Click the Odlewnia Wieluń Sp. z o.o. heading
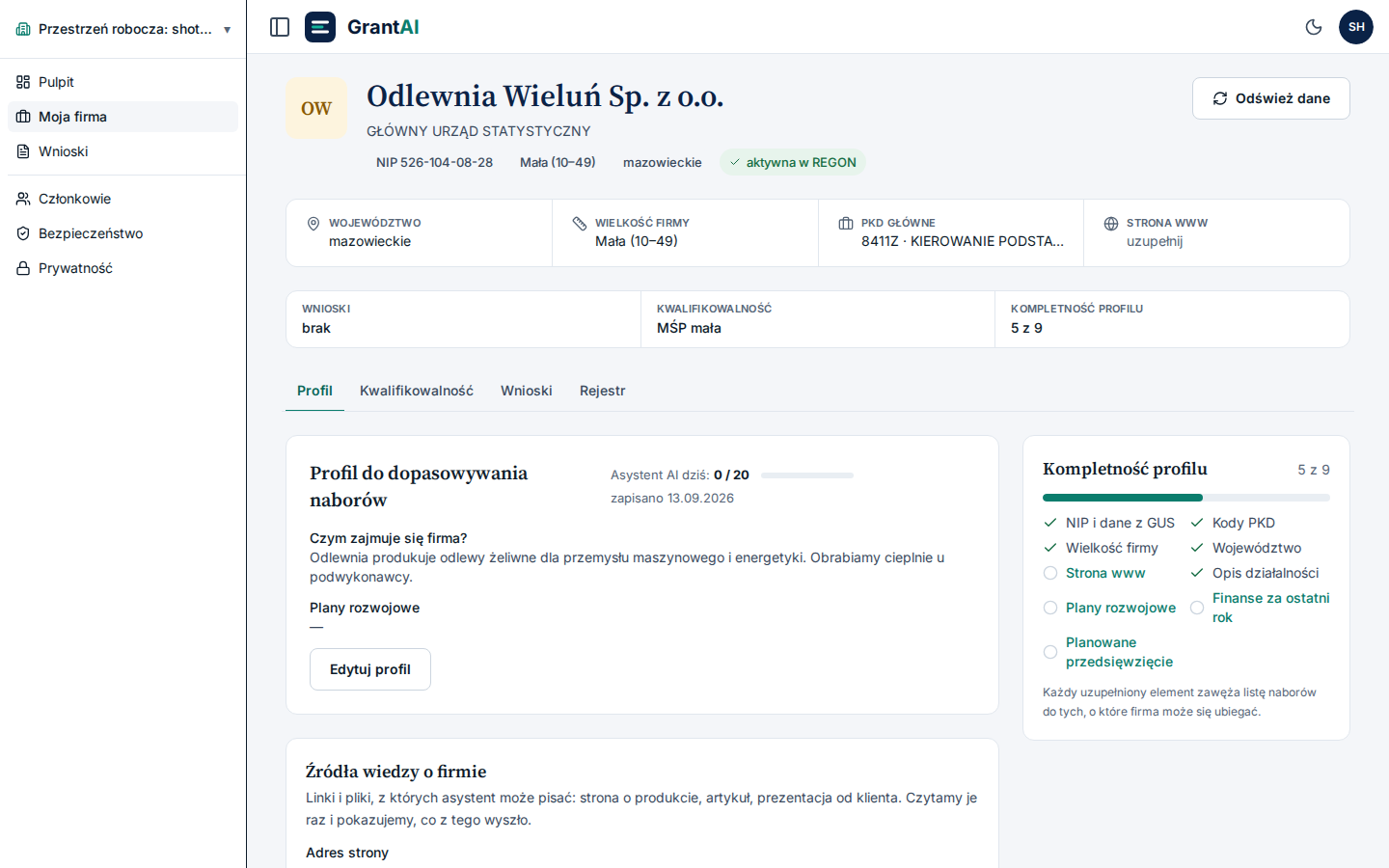 click(545, 96)
